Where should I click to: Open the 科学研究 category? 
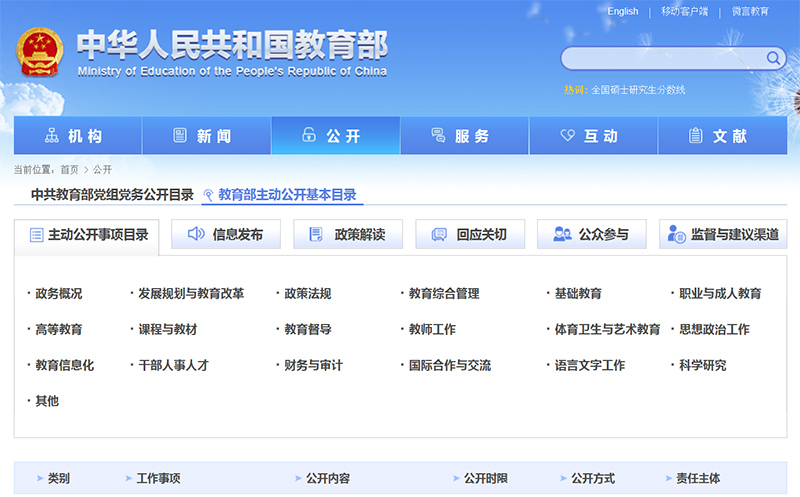703,365
